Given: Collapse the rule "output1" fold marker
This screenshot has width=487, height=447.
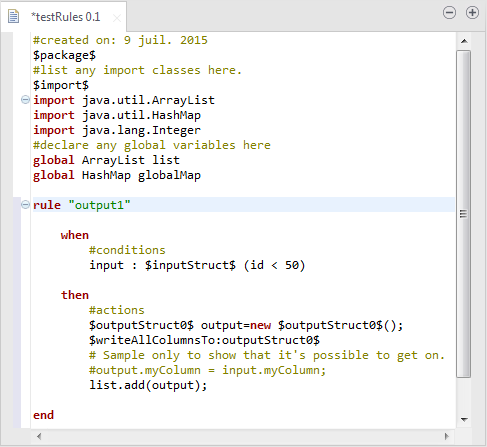Looking at the screenshot, I should (25, 204).
